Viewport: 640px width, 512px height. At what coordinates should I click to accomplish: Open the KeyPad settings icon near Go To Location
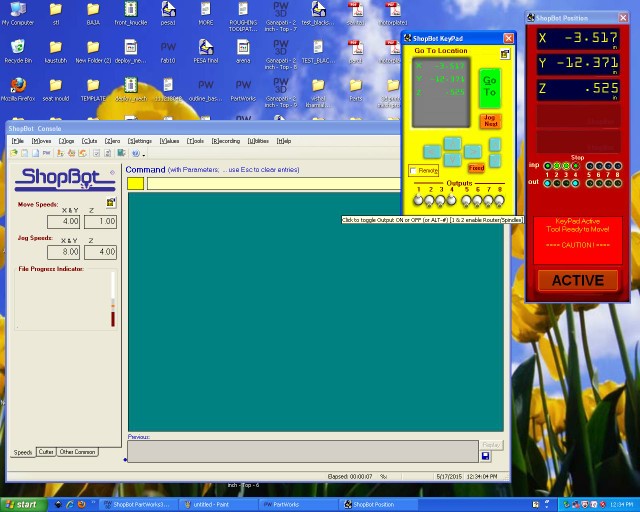click(x=505, y=54)
